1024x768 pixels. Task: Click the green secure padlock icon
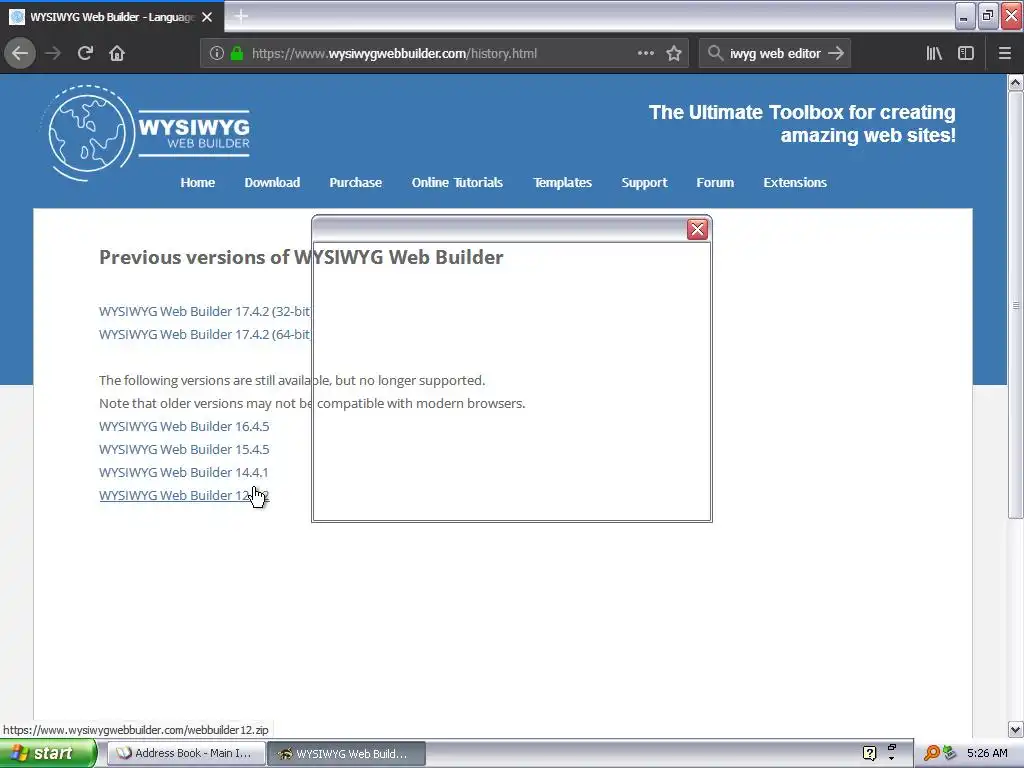click(237, 54)
